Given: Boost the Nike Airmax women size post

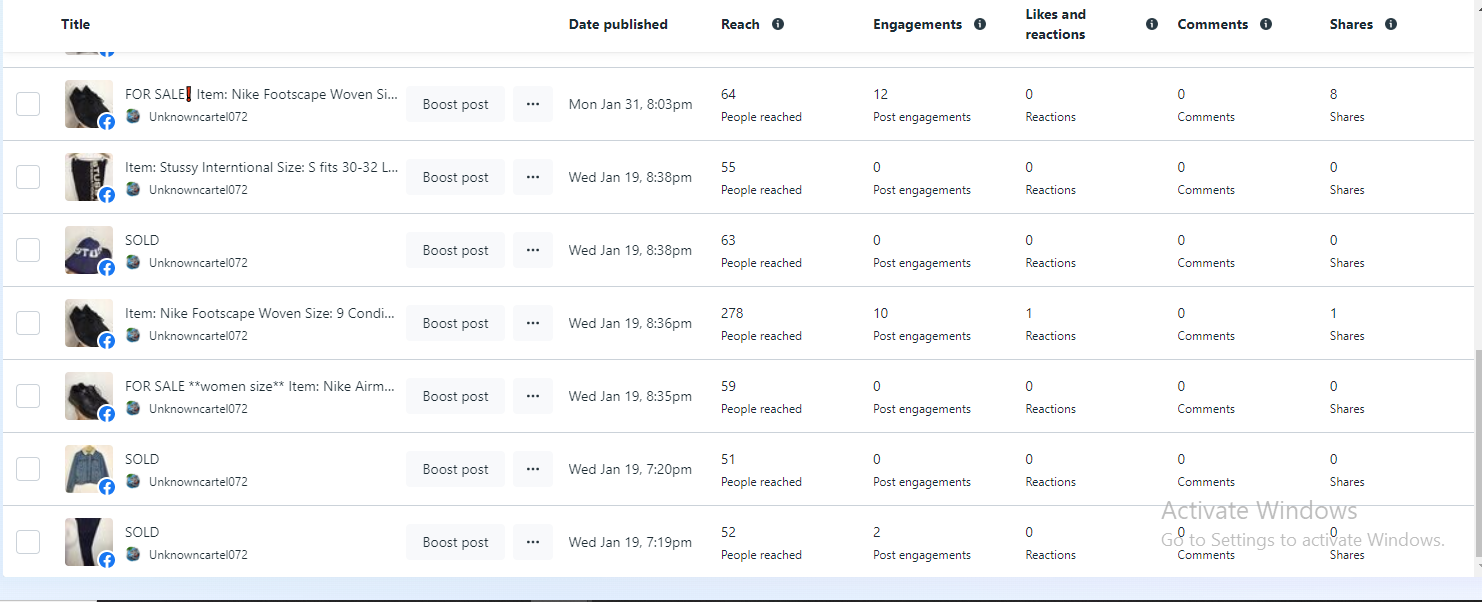Looking at the screenshot, I should (455, 396).
